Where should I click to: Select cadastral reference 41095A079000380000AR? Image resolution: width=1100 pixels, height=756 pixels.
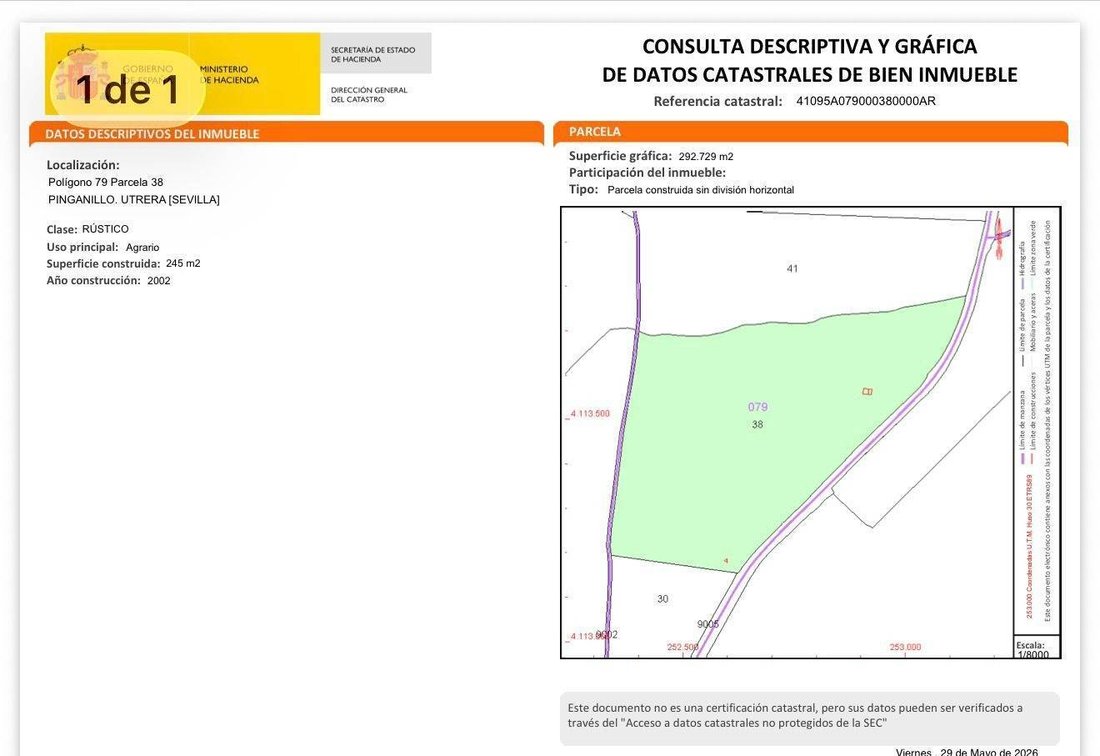pos(866,101)
